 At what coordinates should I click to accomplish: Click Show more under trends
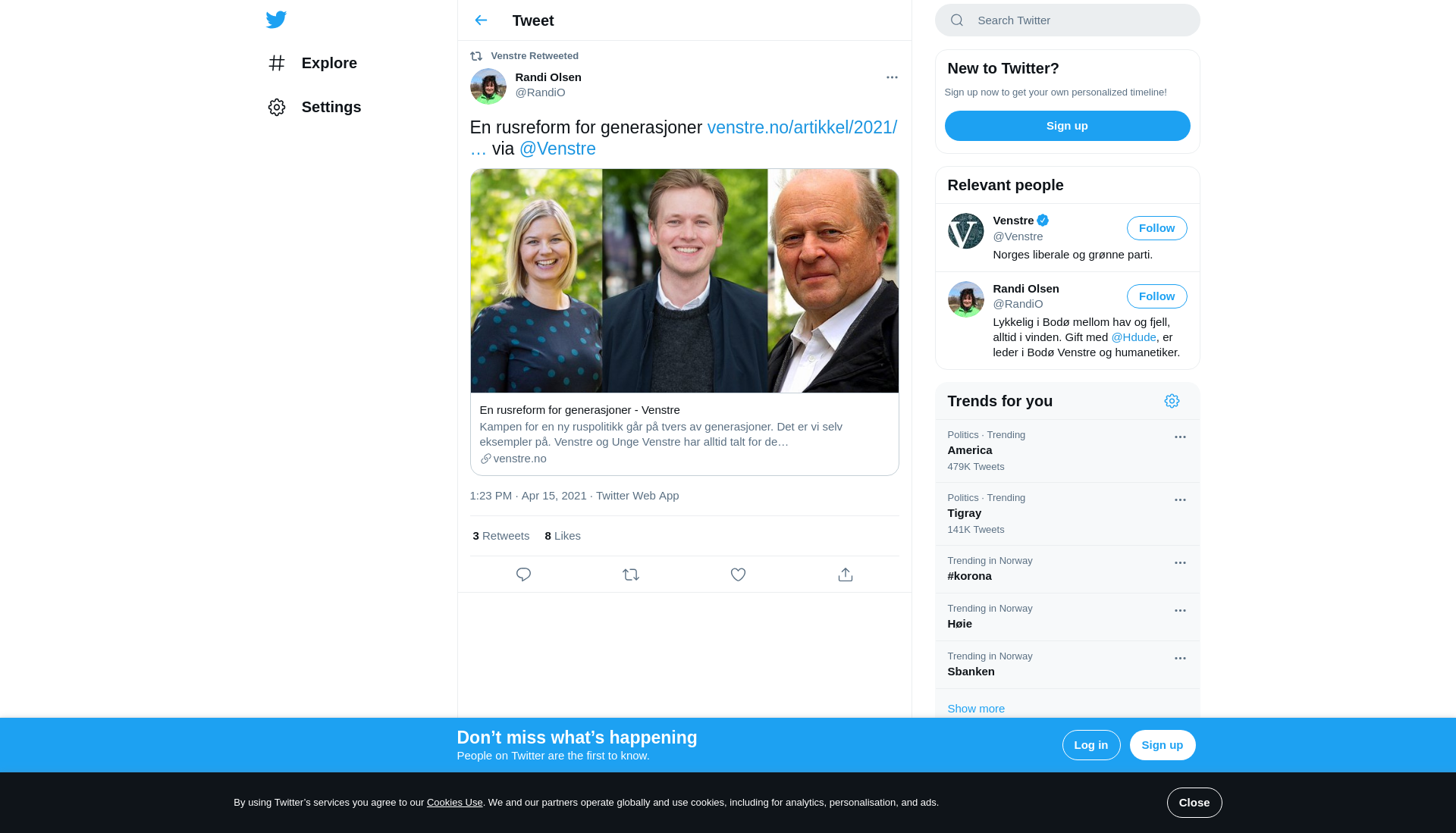(975, 709)
